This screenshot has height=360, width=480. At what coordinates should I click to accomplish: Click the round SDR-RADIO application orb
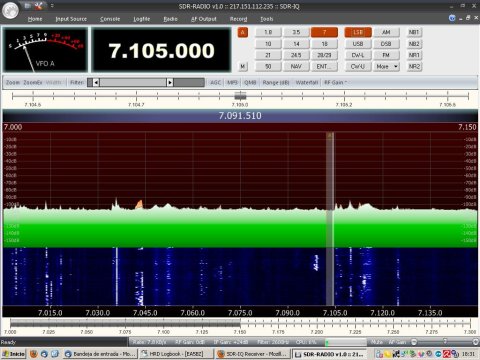tap(10, 10)
